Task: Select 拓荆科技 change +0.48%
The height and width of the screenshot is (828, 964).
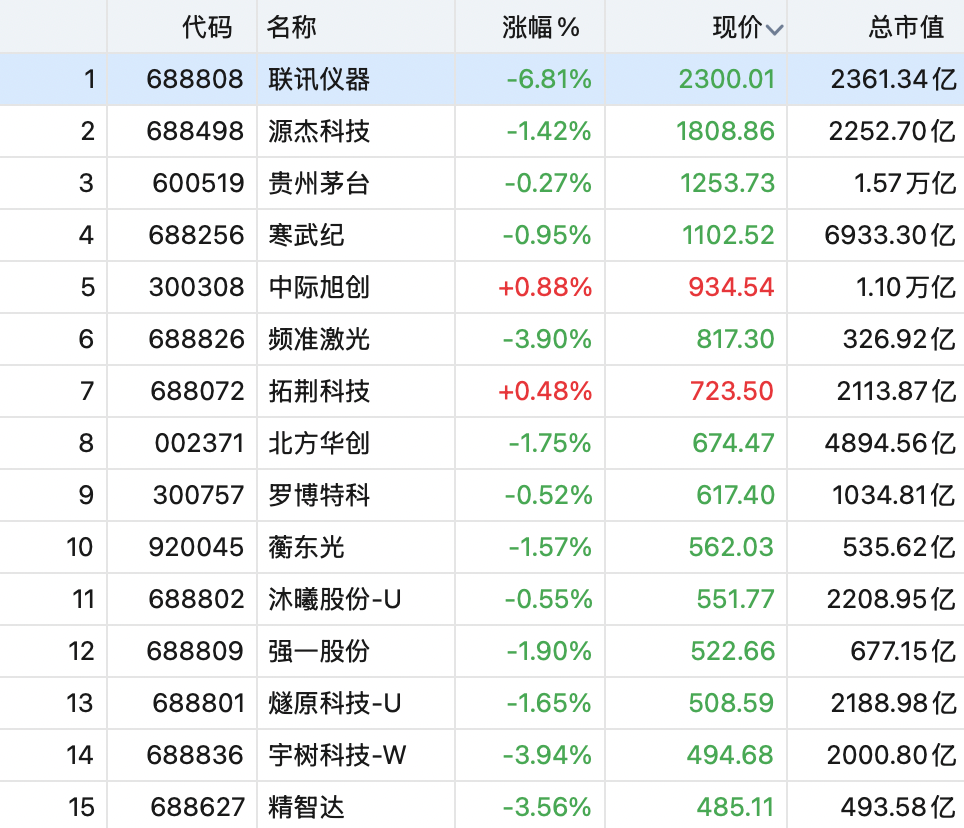Action: 545,391
